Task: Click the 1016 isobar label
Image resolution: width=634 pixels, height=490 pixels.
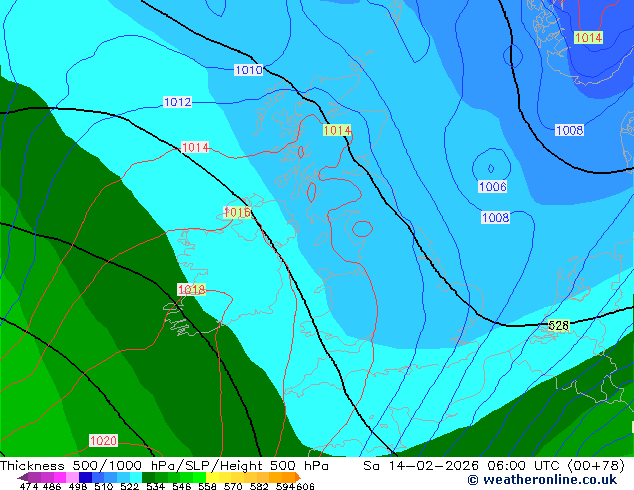Action: click(x=237, y=212)
